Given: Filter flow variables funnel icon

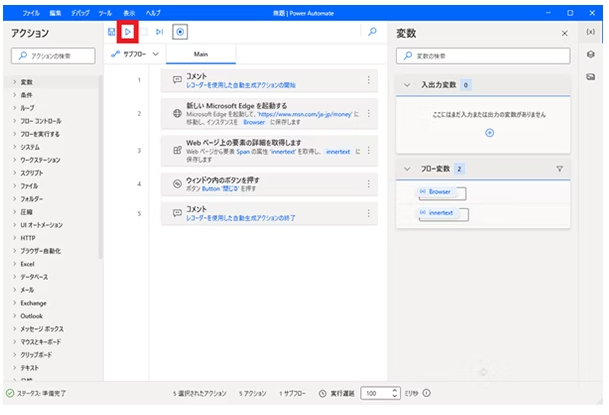Looking at the screenshot, I should (x=559, y=169).
